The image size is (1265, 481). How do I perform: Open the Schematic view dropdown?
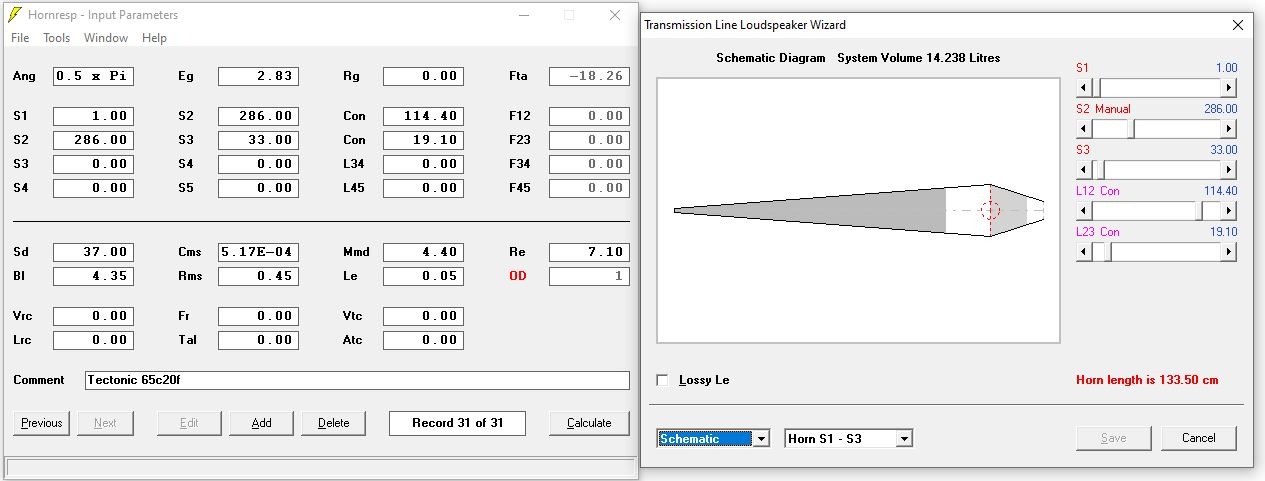tap(761, 438)
